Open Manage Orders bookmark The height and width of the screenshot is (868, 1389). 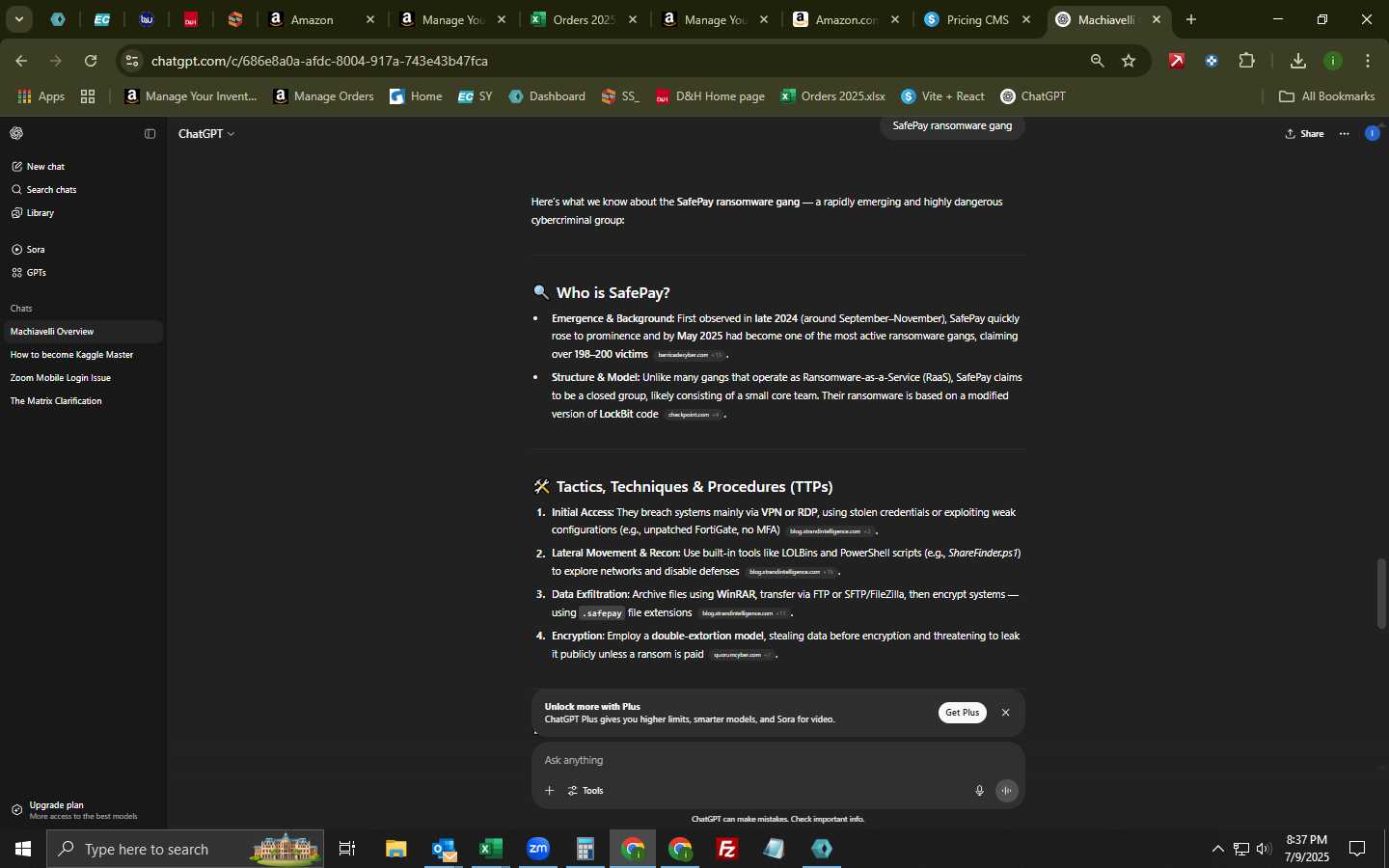pos(323,96)
